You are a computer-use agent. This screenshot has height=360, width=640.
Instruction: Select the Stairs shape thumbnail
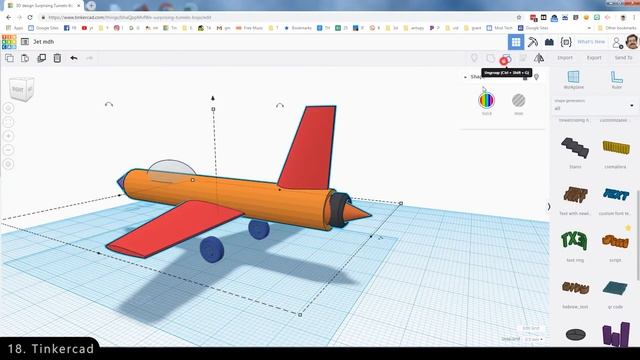click(575, 147)
